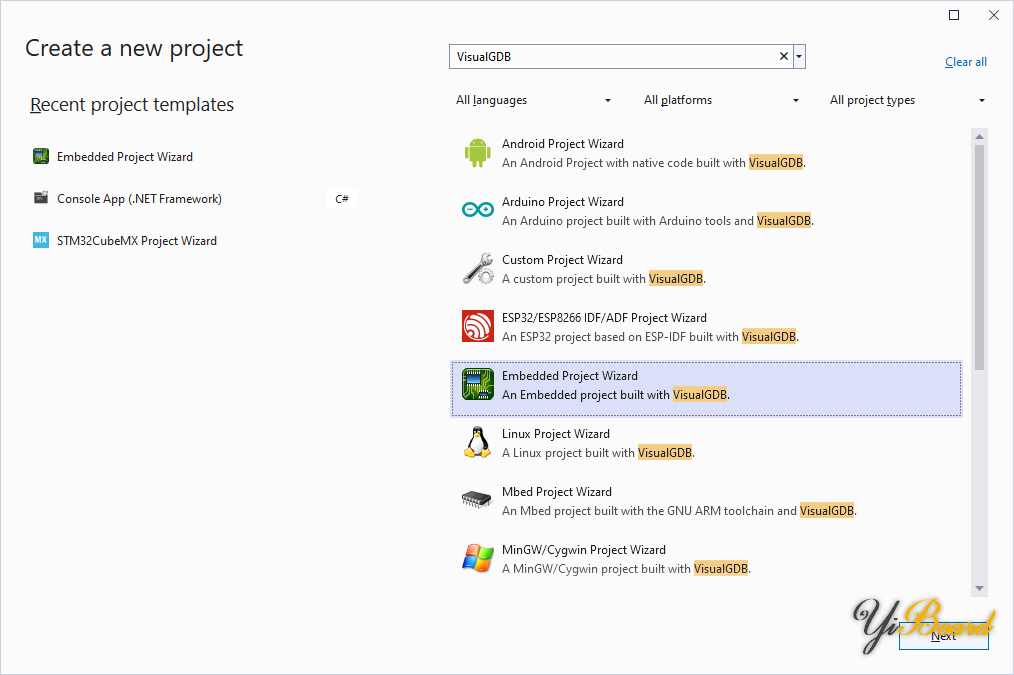Click the Arduino Project Wizard infinity icon
Screen dimensions: 1014x675
(477, 210)
